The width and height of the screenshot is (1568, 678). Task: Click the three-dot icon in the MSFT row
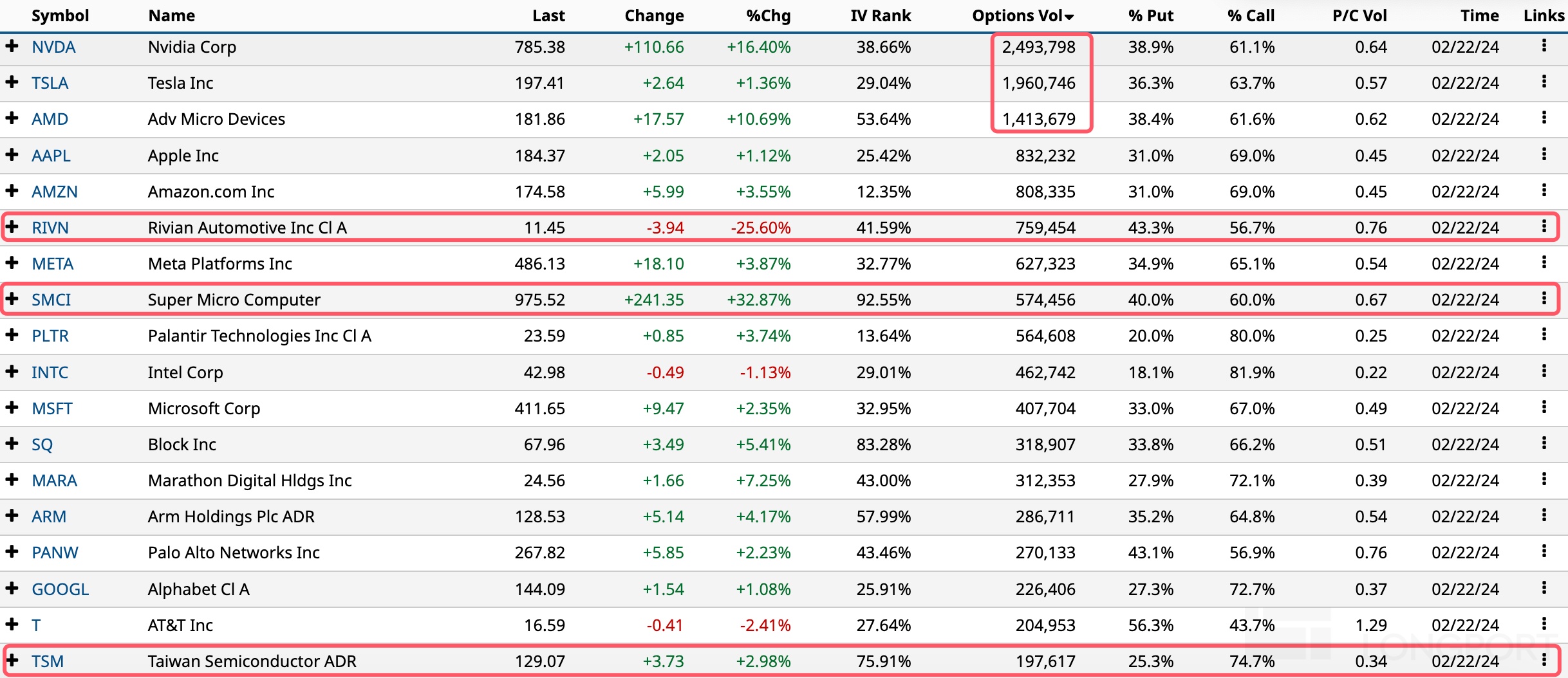[1544, 407]
